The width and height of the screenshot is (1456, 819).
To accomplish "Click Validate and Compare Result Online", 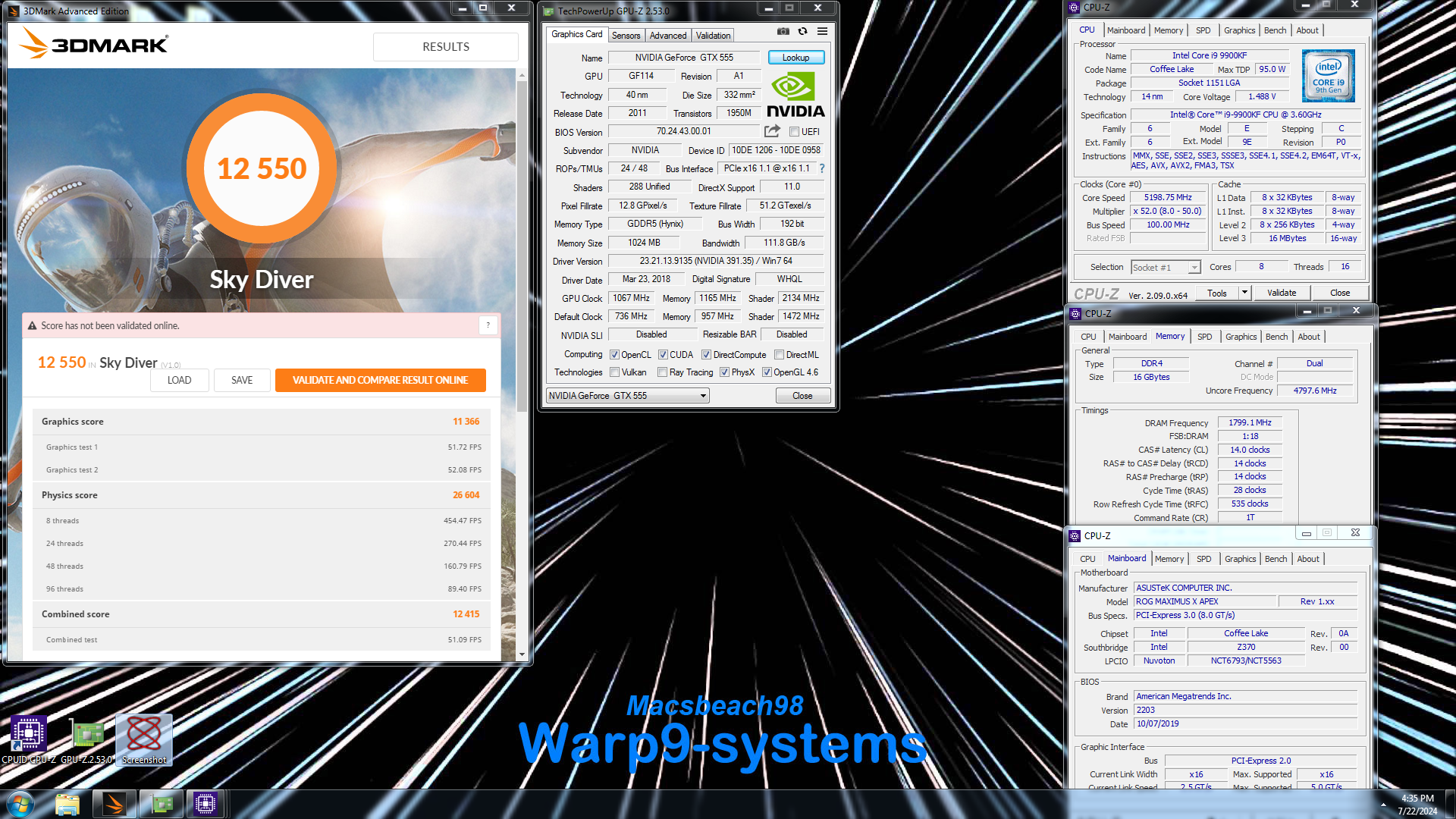I will coord(380,380).
